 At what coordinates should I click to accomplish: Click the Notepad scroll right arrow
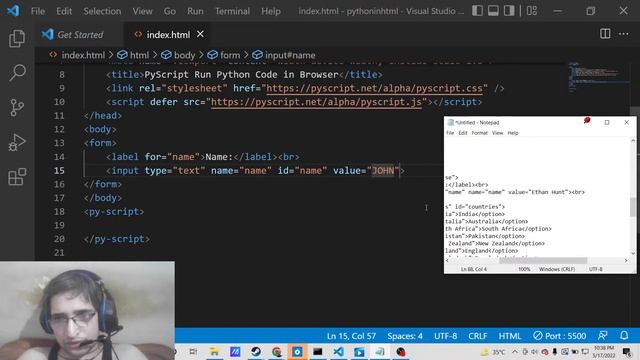(626, 260)
